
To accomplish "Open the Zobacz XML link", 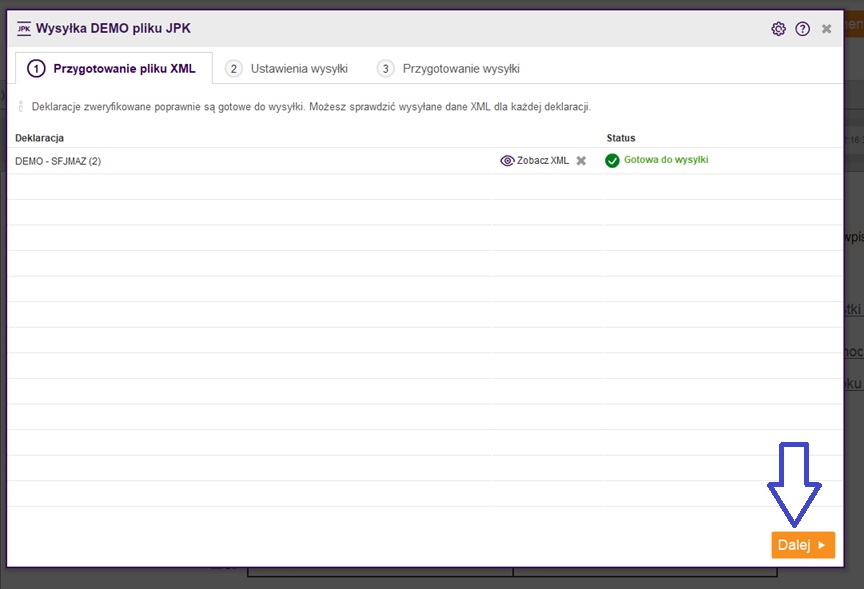I will (542, 161).
